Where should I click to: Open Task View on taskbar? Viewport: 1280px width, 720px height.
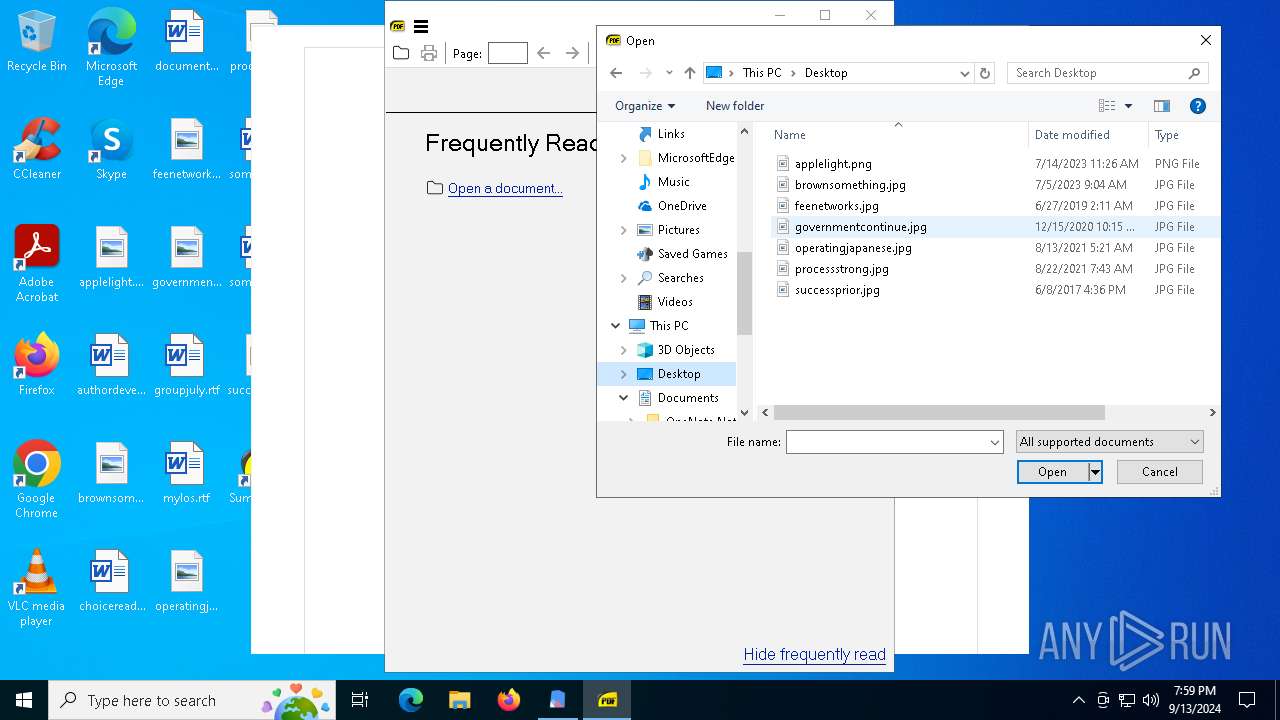pyautogui.click(x=360, y=700)
